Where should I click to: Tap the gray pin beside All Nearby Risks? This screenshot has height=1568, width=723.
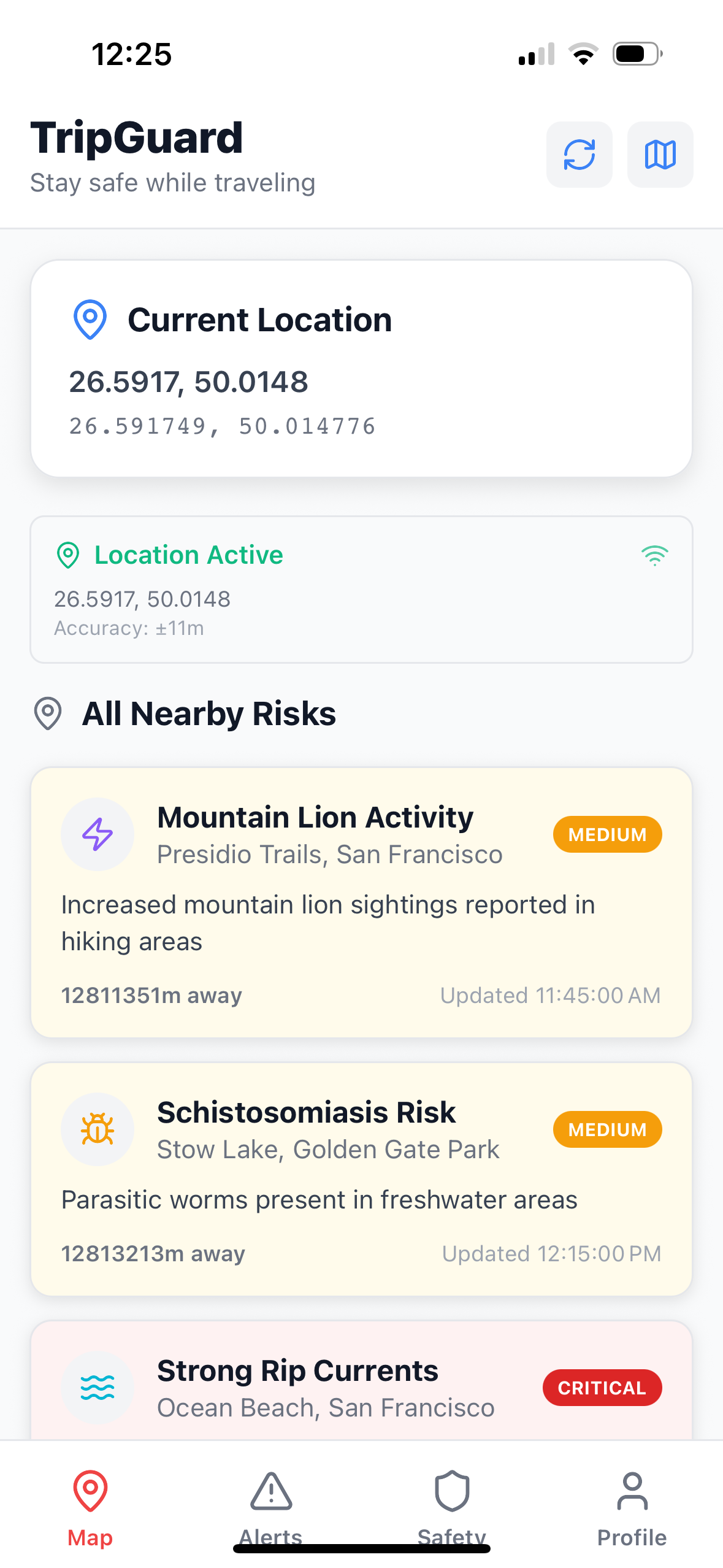tap(48, 713)
